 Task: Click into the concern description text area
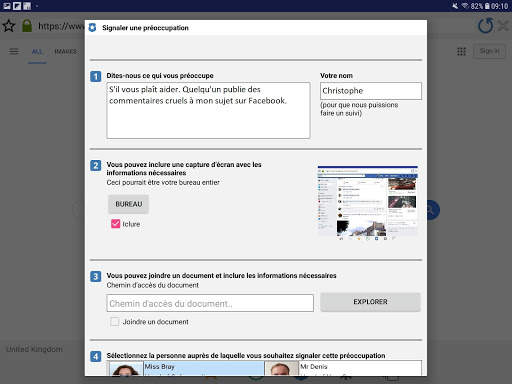pos(208,110)
